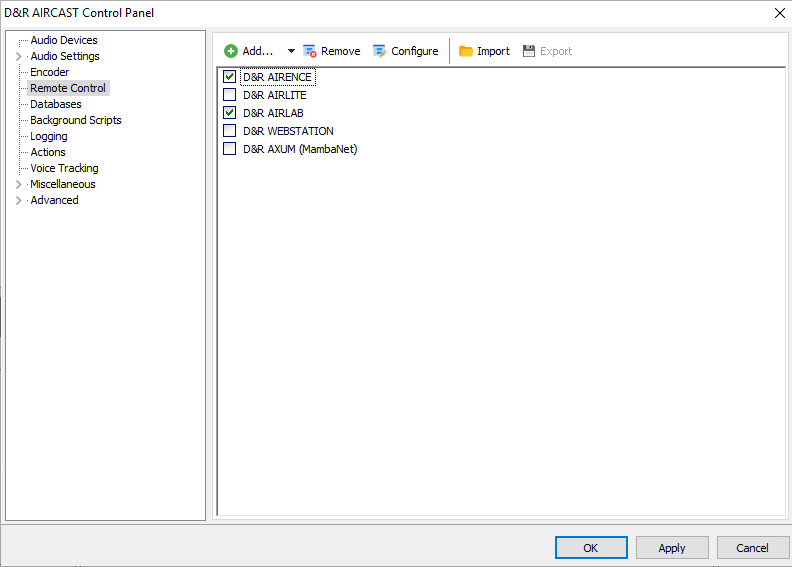Go to Background Scripts section
Screen dimensions: 792x567
[76, 120]
